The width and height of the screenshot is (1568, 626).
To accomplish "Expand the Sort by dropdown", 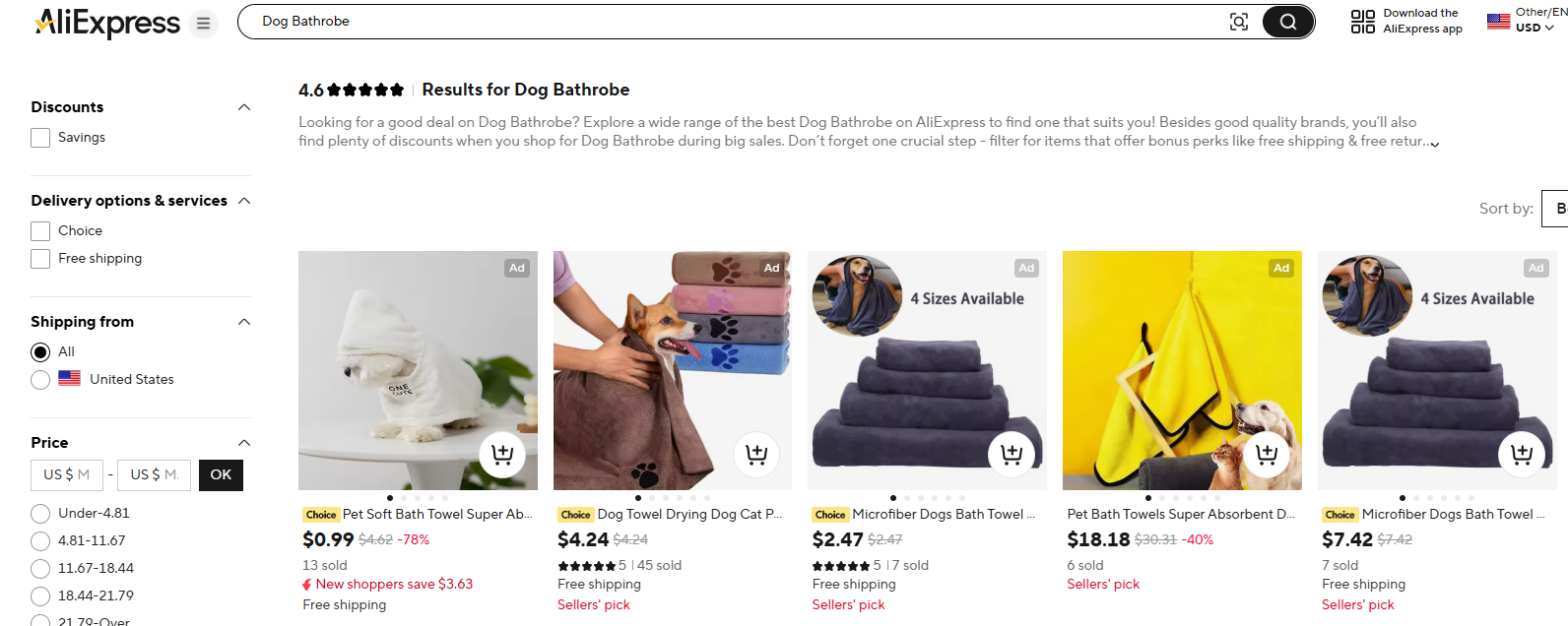I will [1554, 208].
